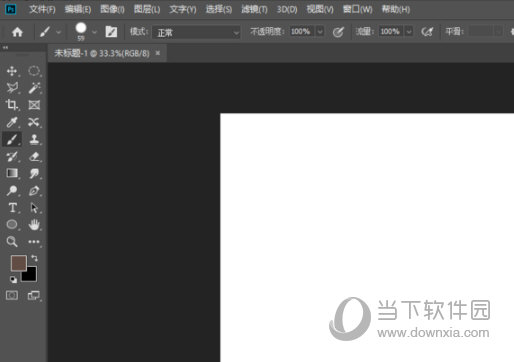Viewport: 514px width, 362px height.
Task: Open the 3D(D) menu
Action: coord(287,9)
